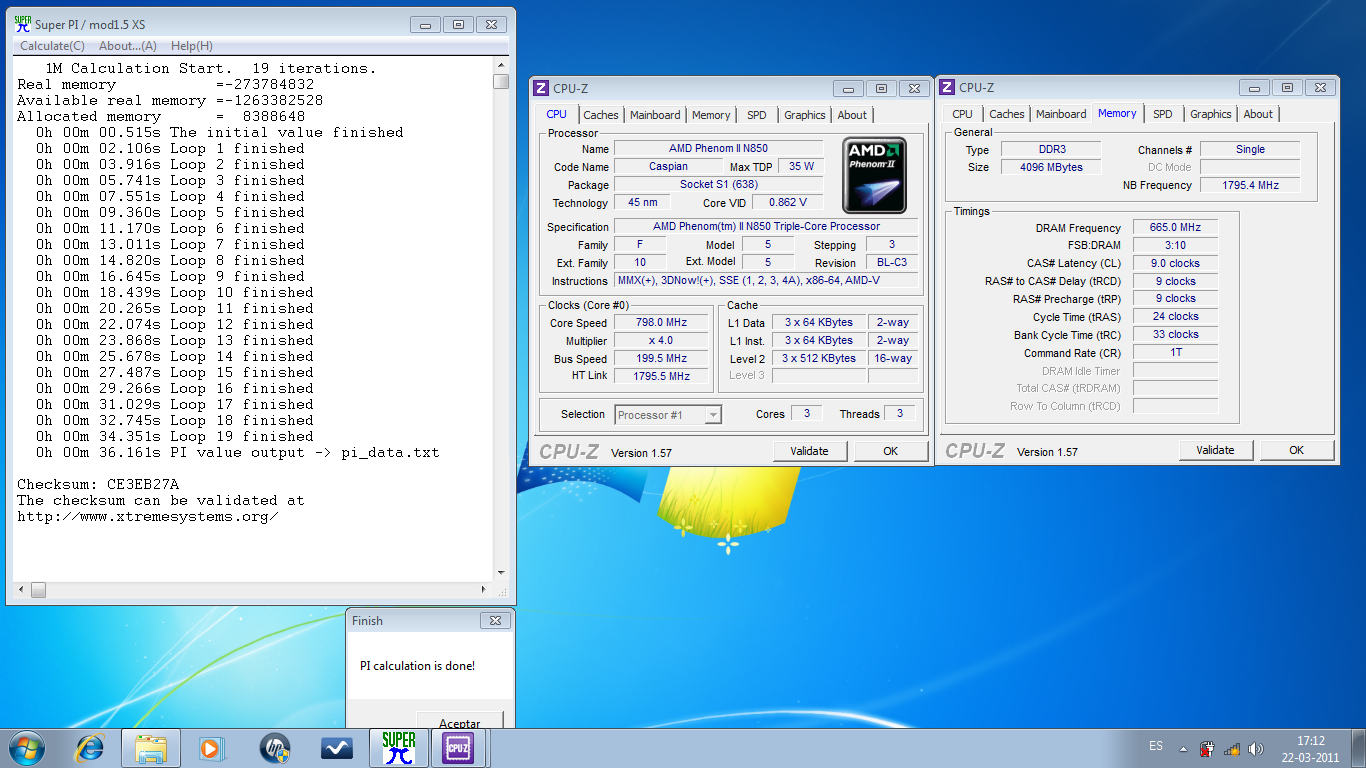Screen dimensions: 1366x768
Task: Click right CPU-Z window title icon
Action: [x=947, y=87]
